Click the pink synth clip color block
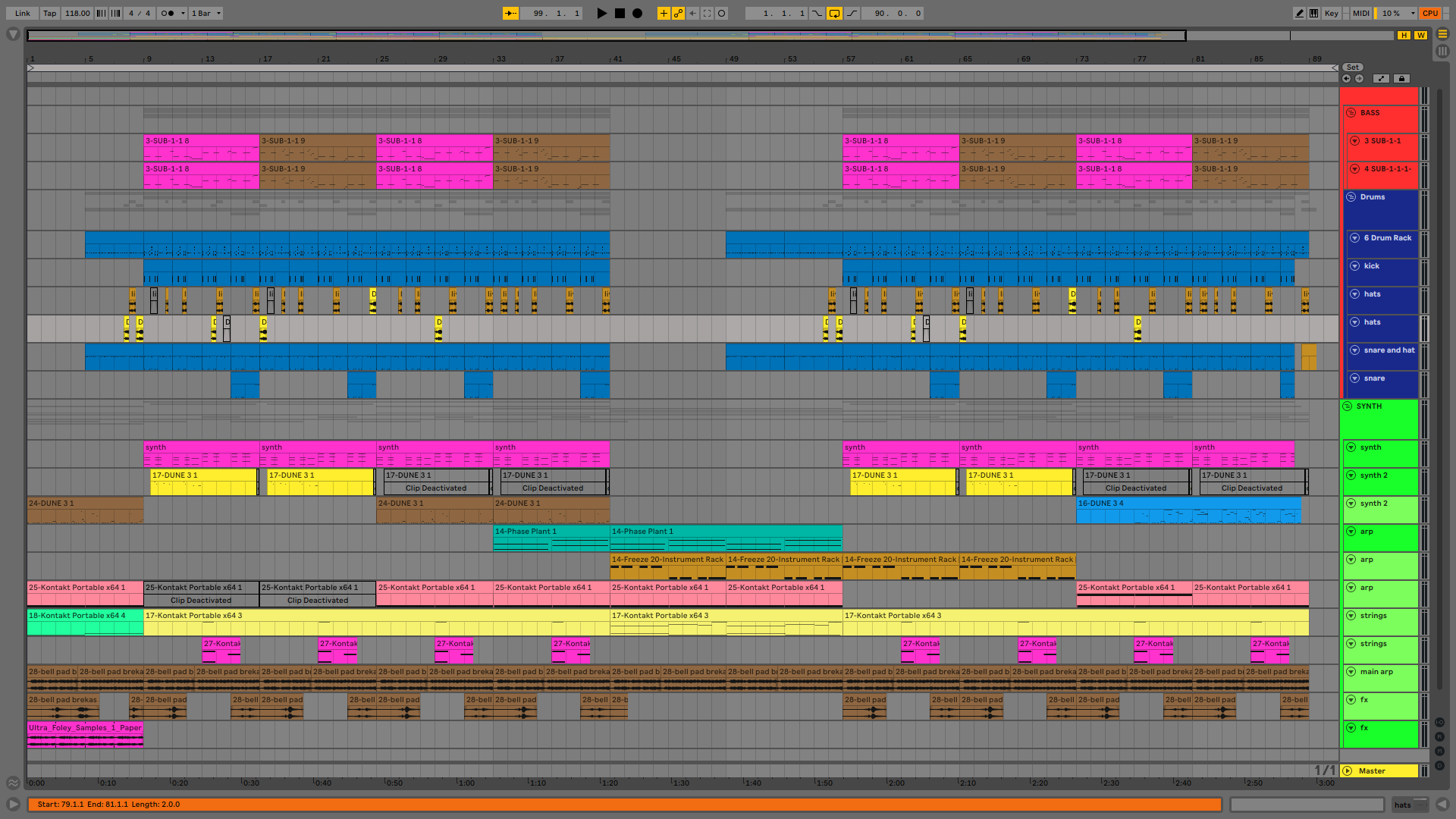The width and height of the screenshot is (1456, 819). pos(201,453)
